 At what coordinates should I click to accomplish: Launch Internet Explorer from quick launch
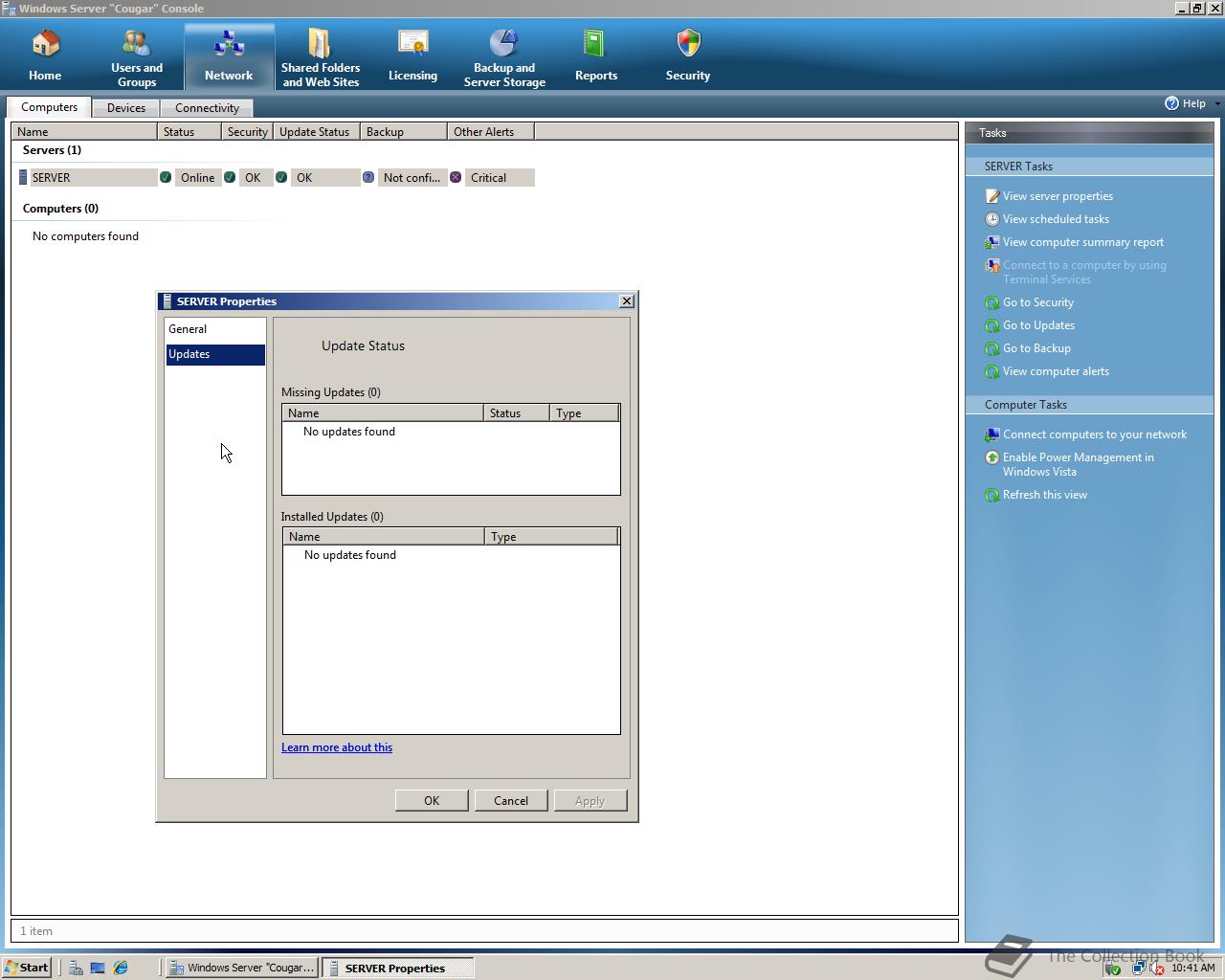tap(121, 968)
